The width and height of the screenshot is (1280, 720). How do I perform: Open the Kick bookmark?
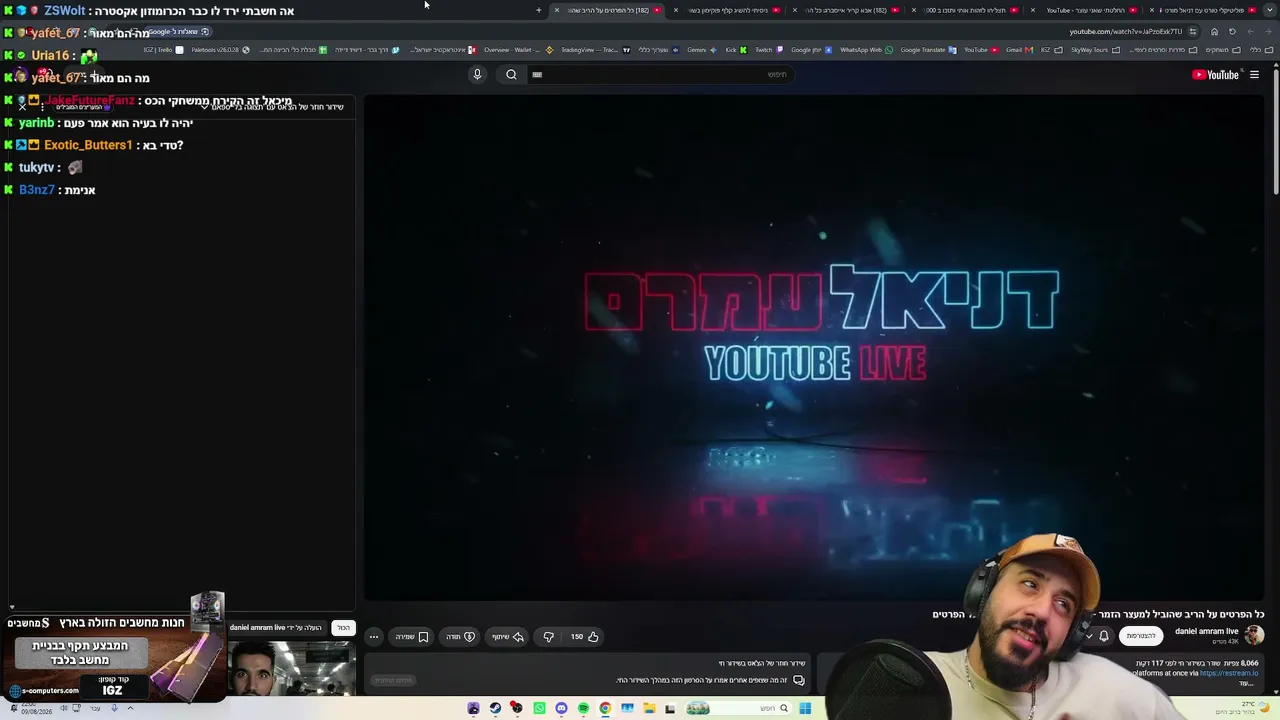pyautogui.click(x=736, y=50)
